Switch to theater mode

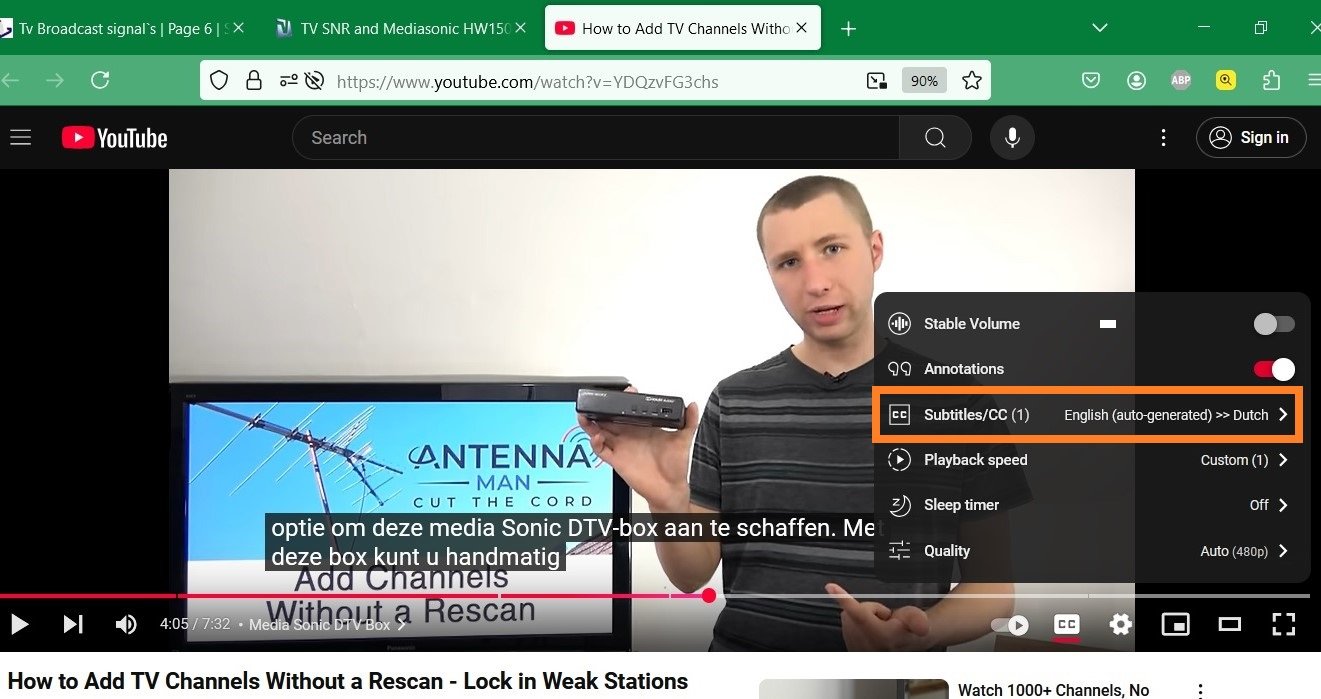[1229, 625]
